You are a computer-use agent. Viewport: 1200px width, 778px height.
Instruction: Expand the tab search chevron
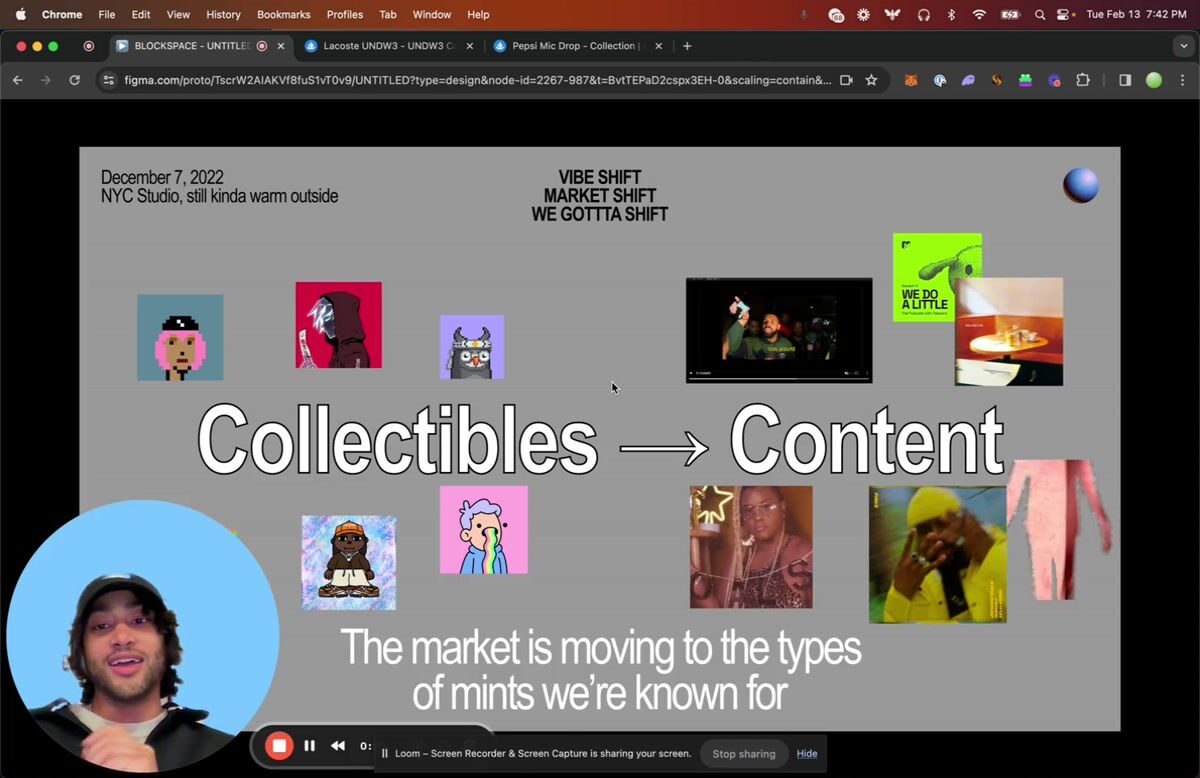click(x=1184, y=46)
